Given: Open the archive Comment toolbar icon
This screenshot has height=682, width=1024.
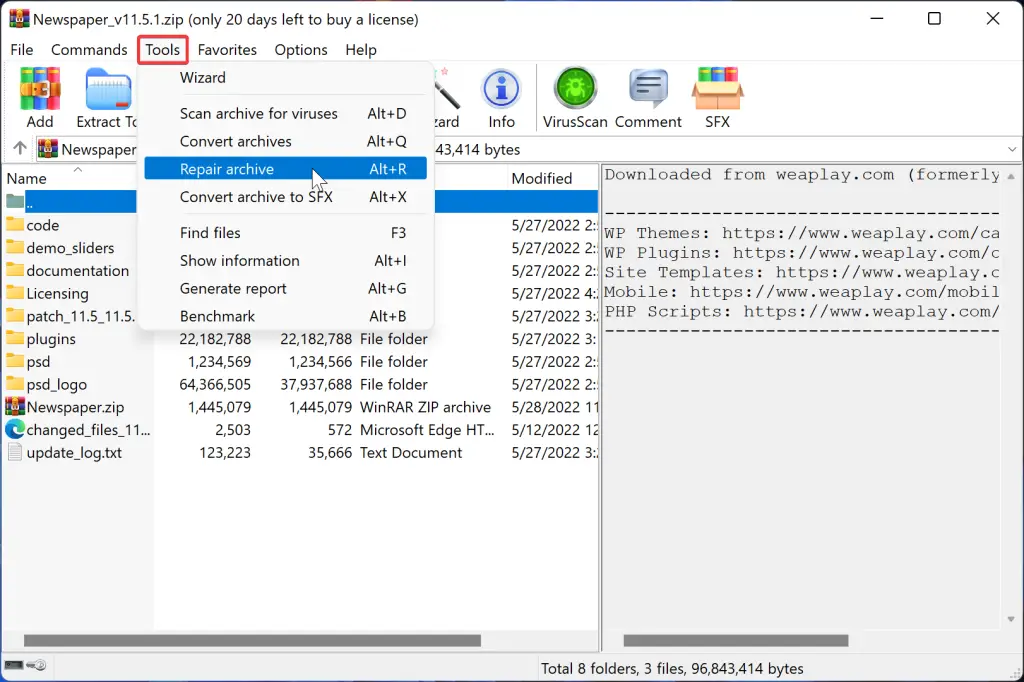Looking at the screenshot, I should pos(648,95).
